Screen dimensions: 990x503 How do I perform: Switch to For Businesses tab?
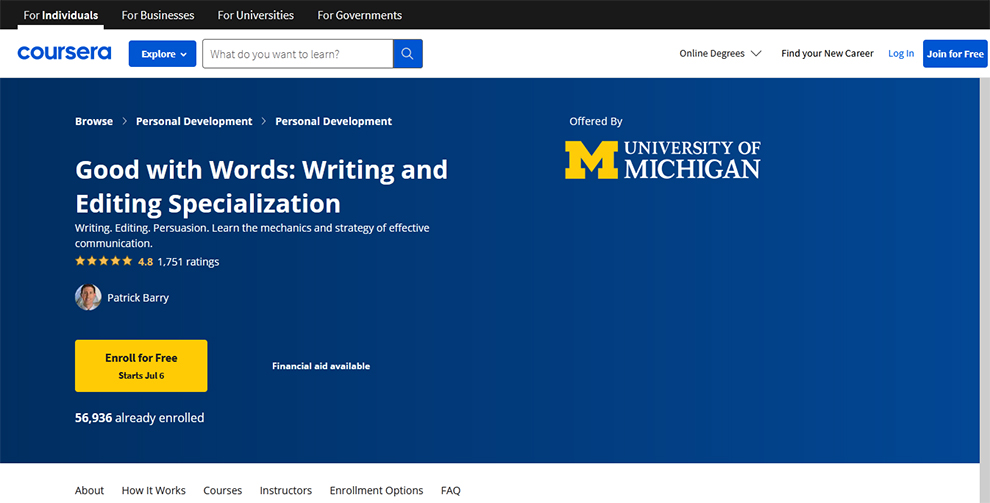pyautogui.click(x=158, y=15)
